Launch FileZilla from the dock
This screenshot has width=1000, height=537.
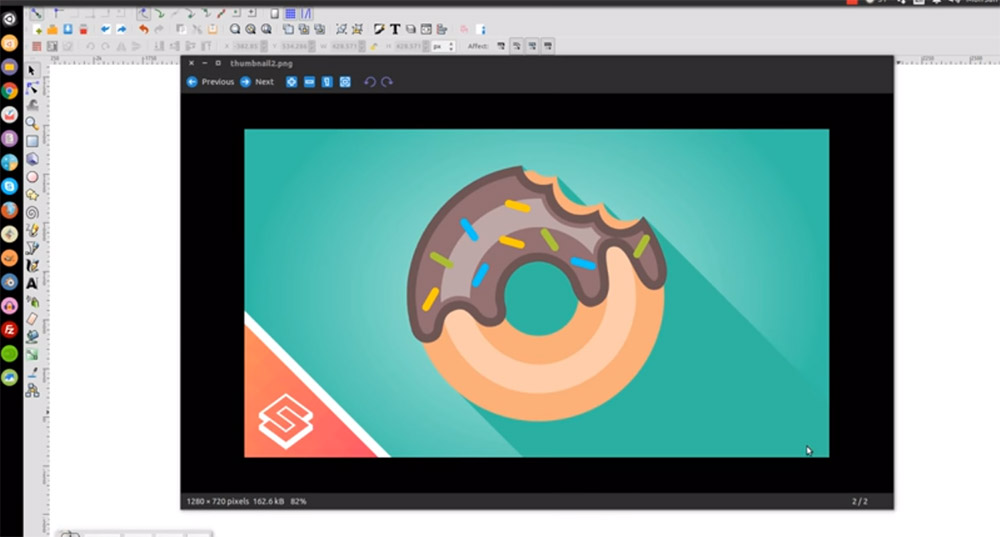10,330
